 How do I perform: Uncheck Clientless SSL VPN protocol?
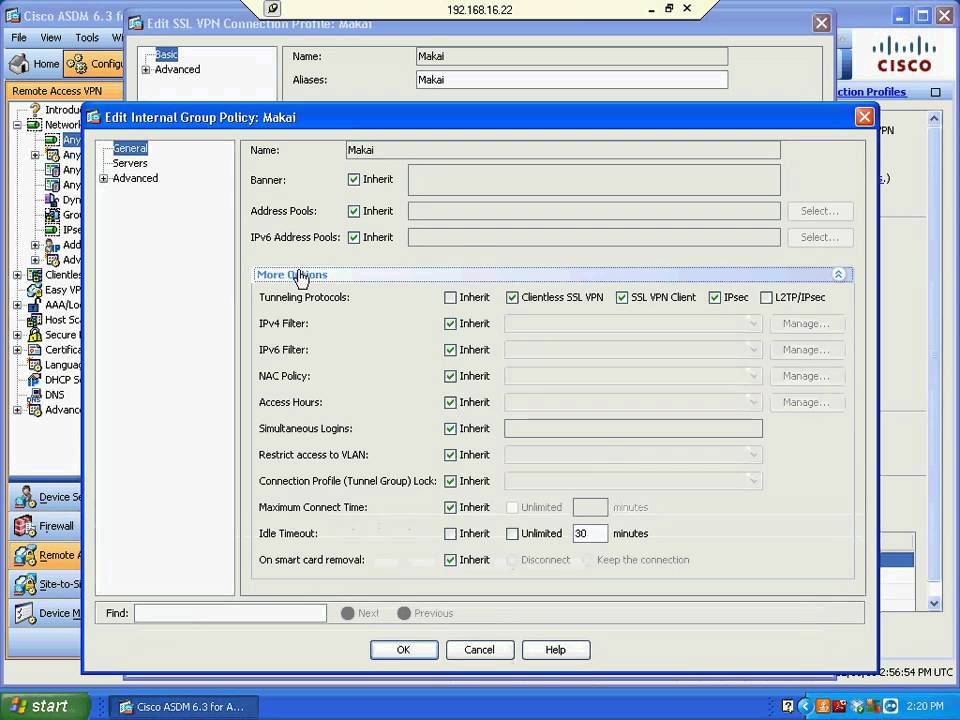click(x=512, y=298)
